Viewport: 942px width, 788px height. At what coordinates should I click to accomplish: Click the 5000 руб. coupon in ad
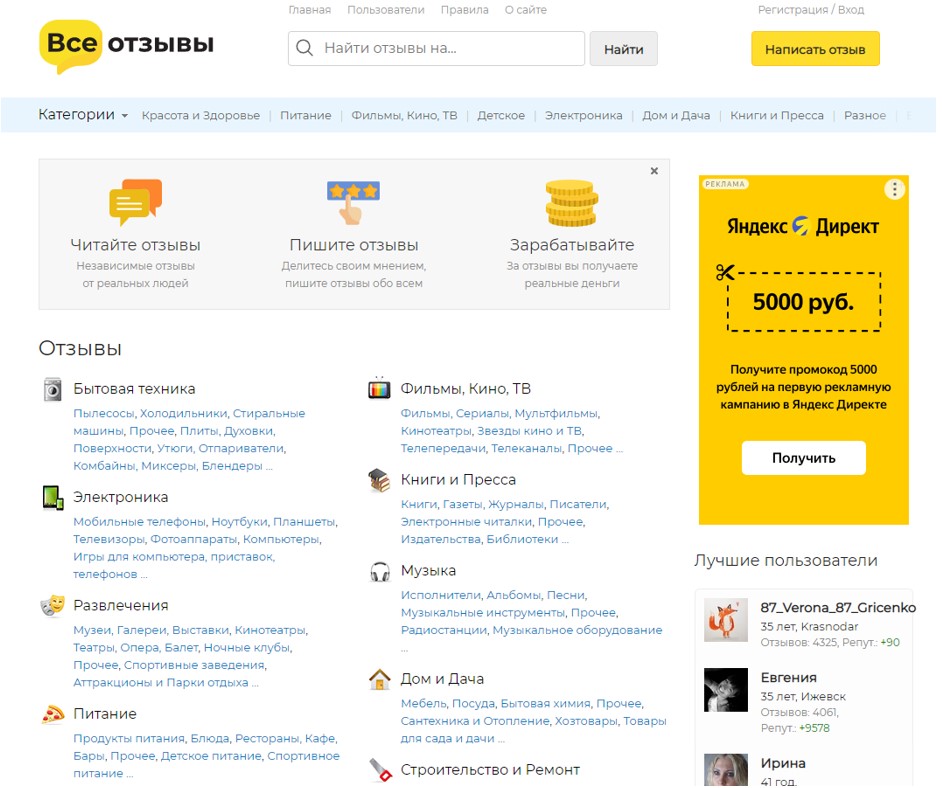click(x=804, y=302)
